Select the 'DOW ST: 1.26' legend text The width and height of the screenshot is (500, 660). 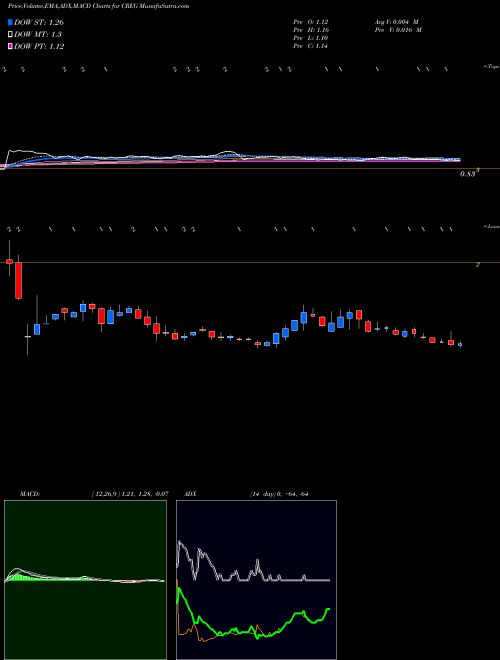(39, 22)
